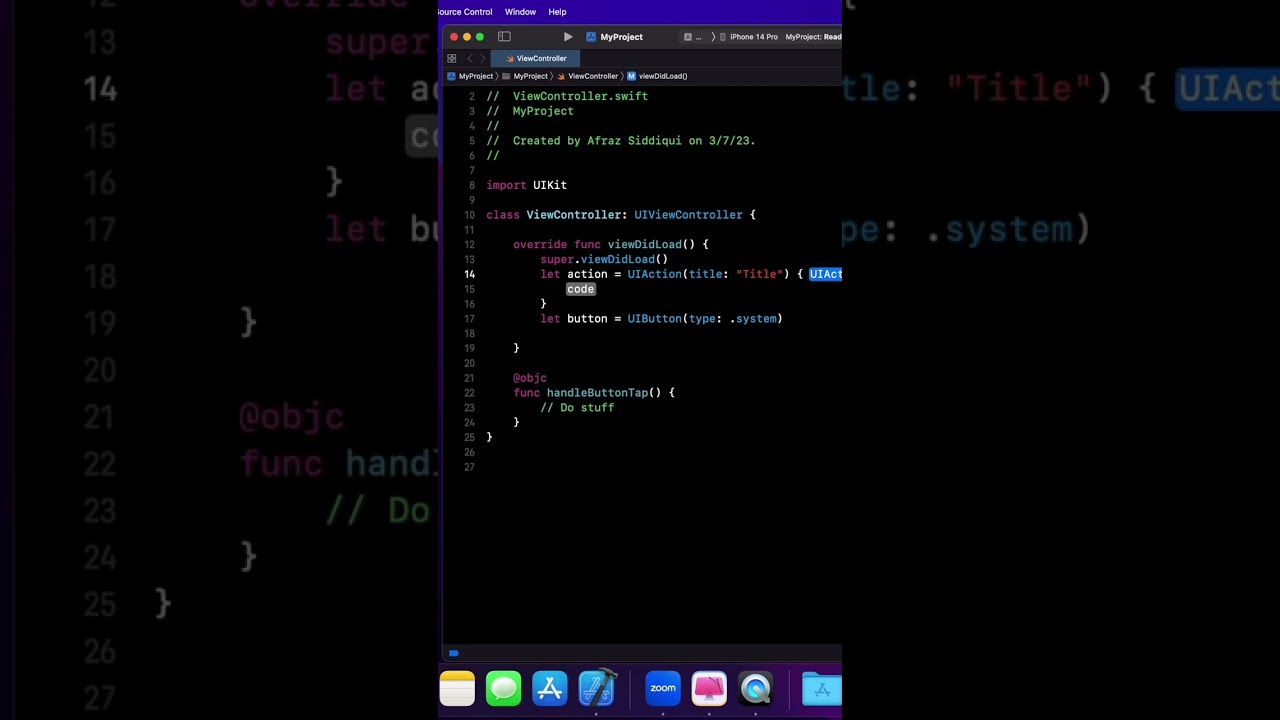Open App Store from the Dock

pos(550,688)
